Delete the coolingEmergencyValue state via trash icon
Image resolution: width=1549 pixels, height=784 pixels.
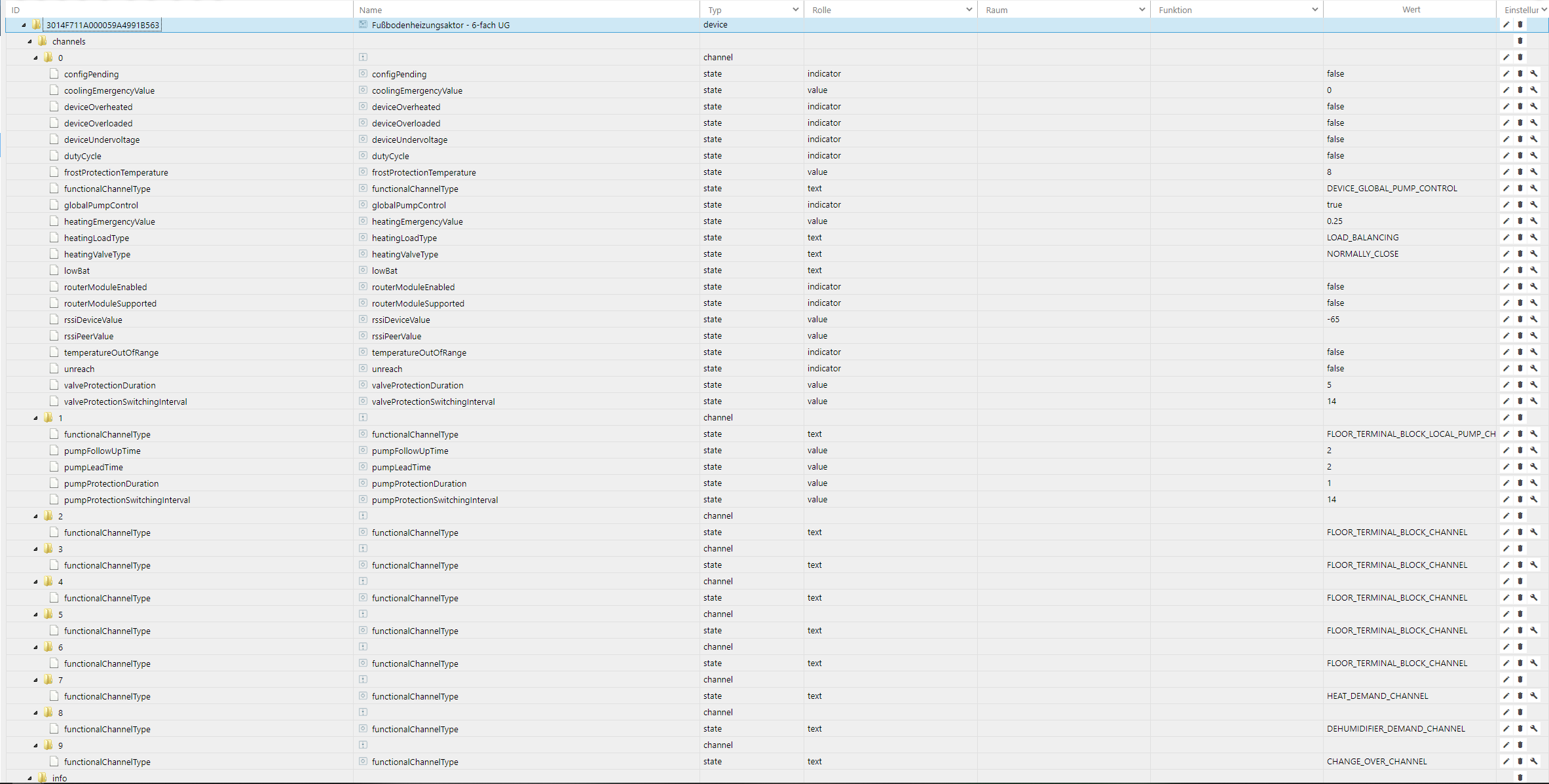pos(1520,90)
